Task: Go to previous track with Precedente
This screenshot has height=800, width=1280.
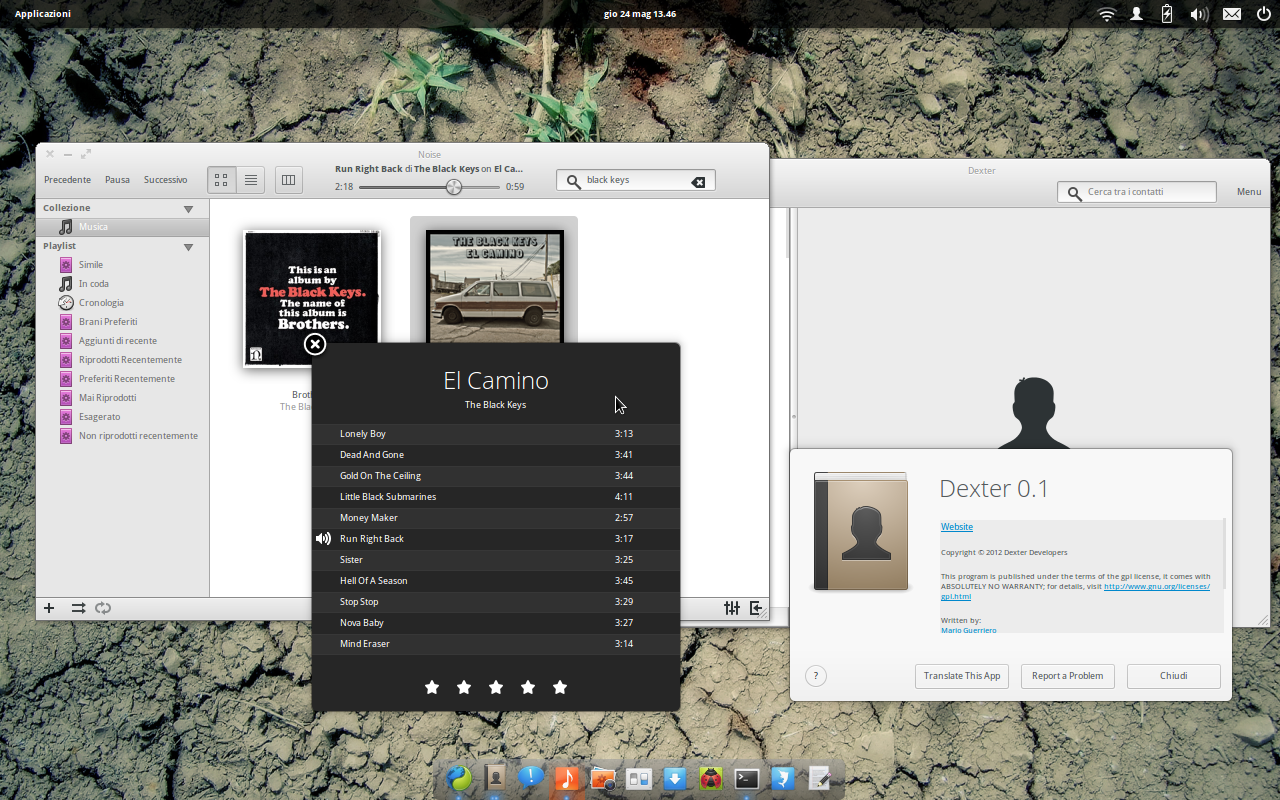Action: tap(67, 180)
